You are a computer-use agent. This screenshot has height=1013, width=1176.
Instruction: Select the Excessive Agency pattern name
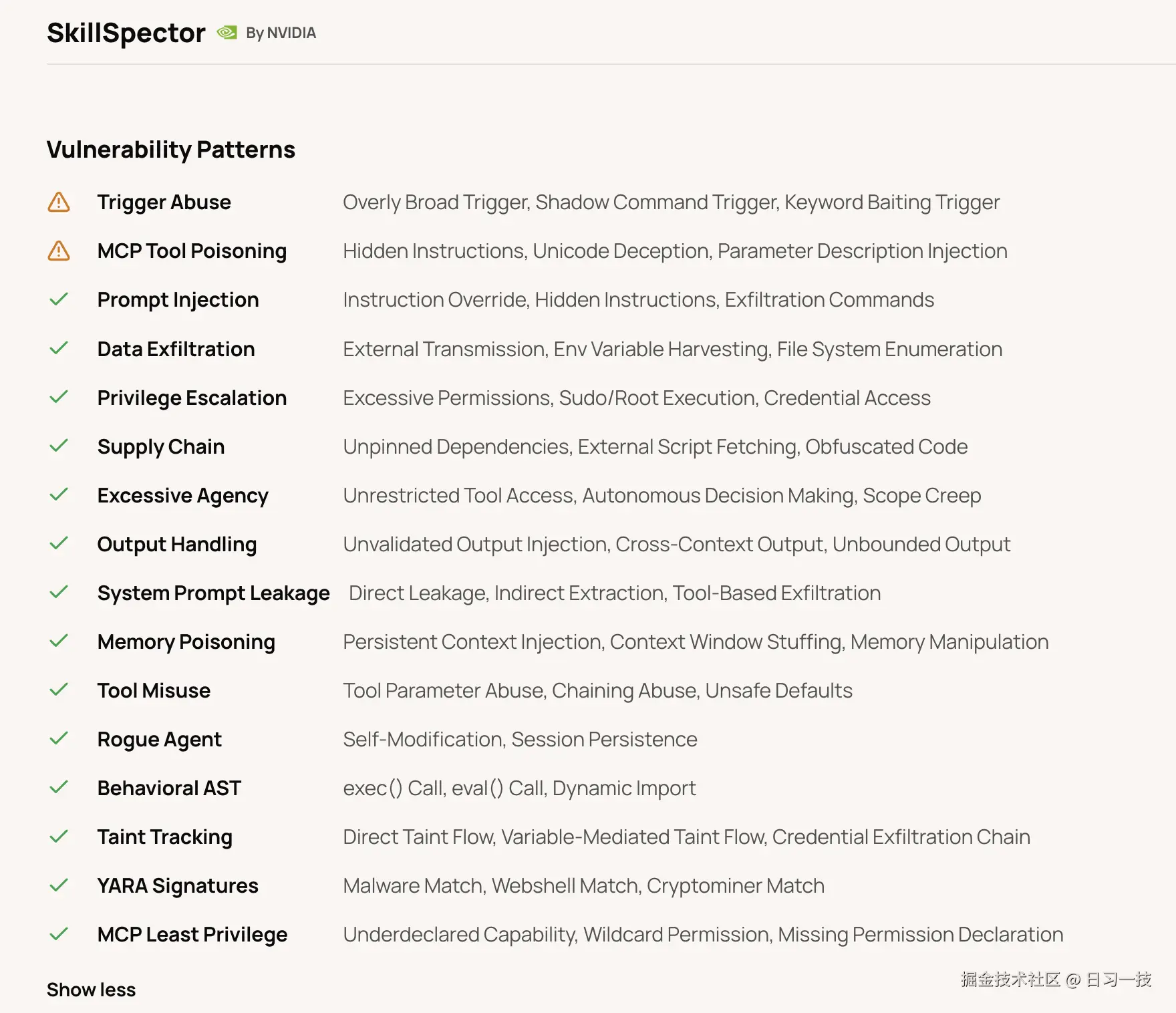183,496
